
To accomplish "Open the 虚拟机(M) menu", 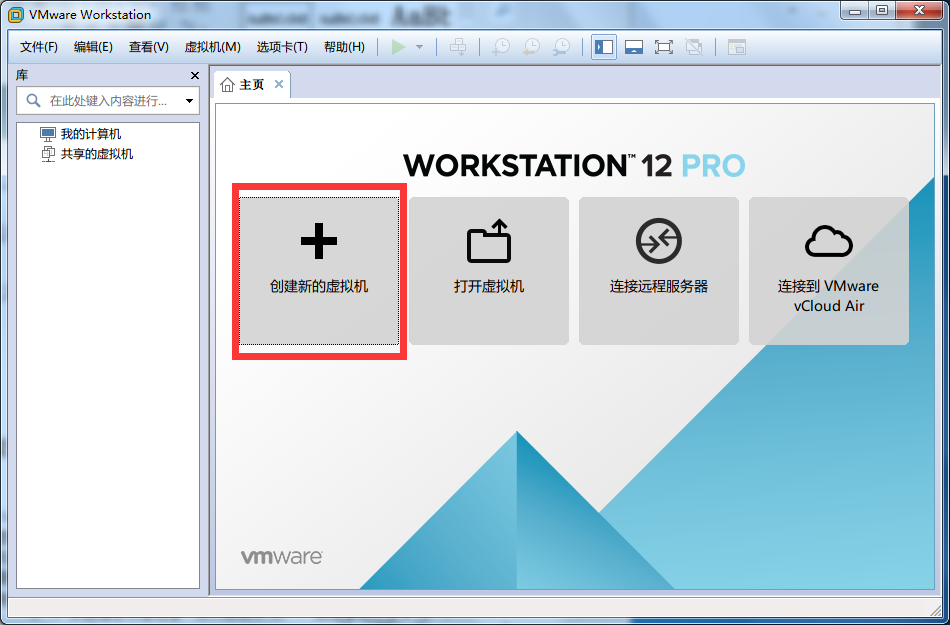I will (x=212, y=47).
